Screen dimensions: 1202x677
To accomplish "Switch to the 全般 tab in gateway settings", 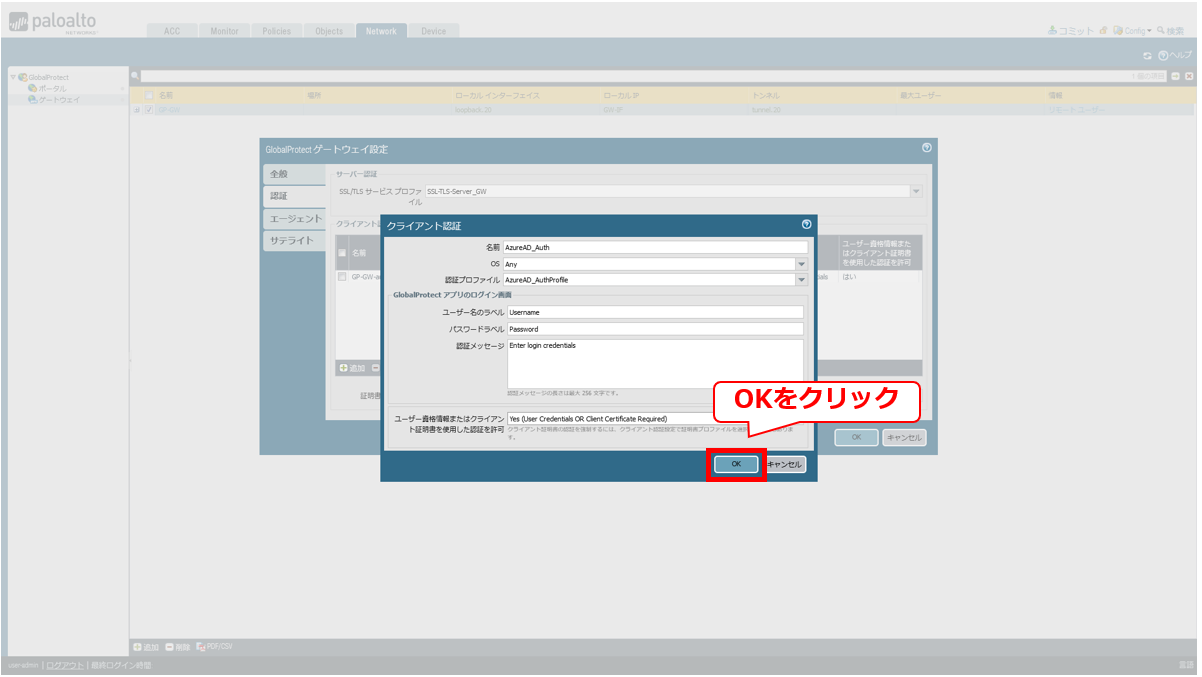I will [294, 174].
